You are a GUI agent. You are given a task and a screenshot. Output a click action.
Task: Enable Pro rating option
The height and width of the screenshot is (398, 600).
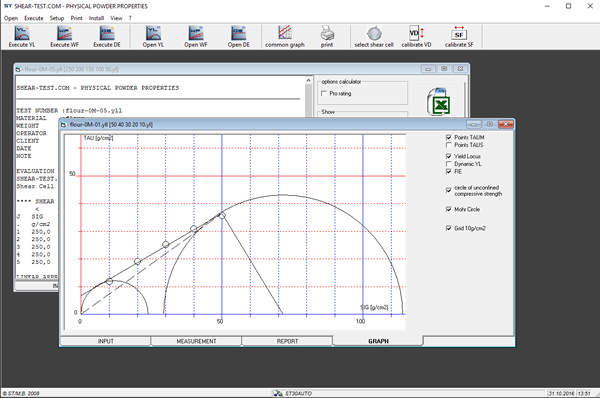tap(324, 93)
